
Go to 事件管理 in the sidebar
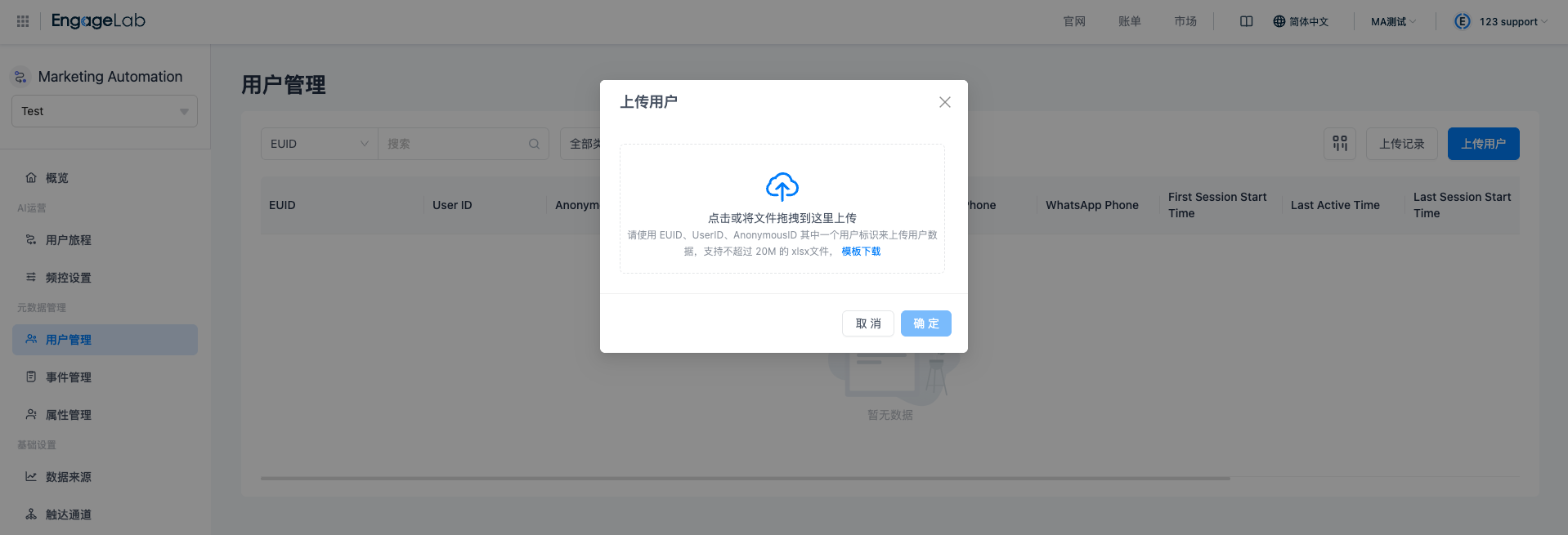point(68,377)
